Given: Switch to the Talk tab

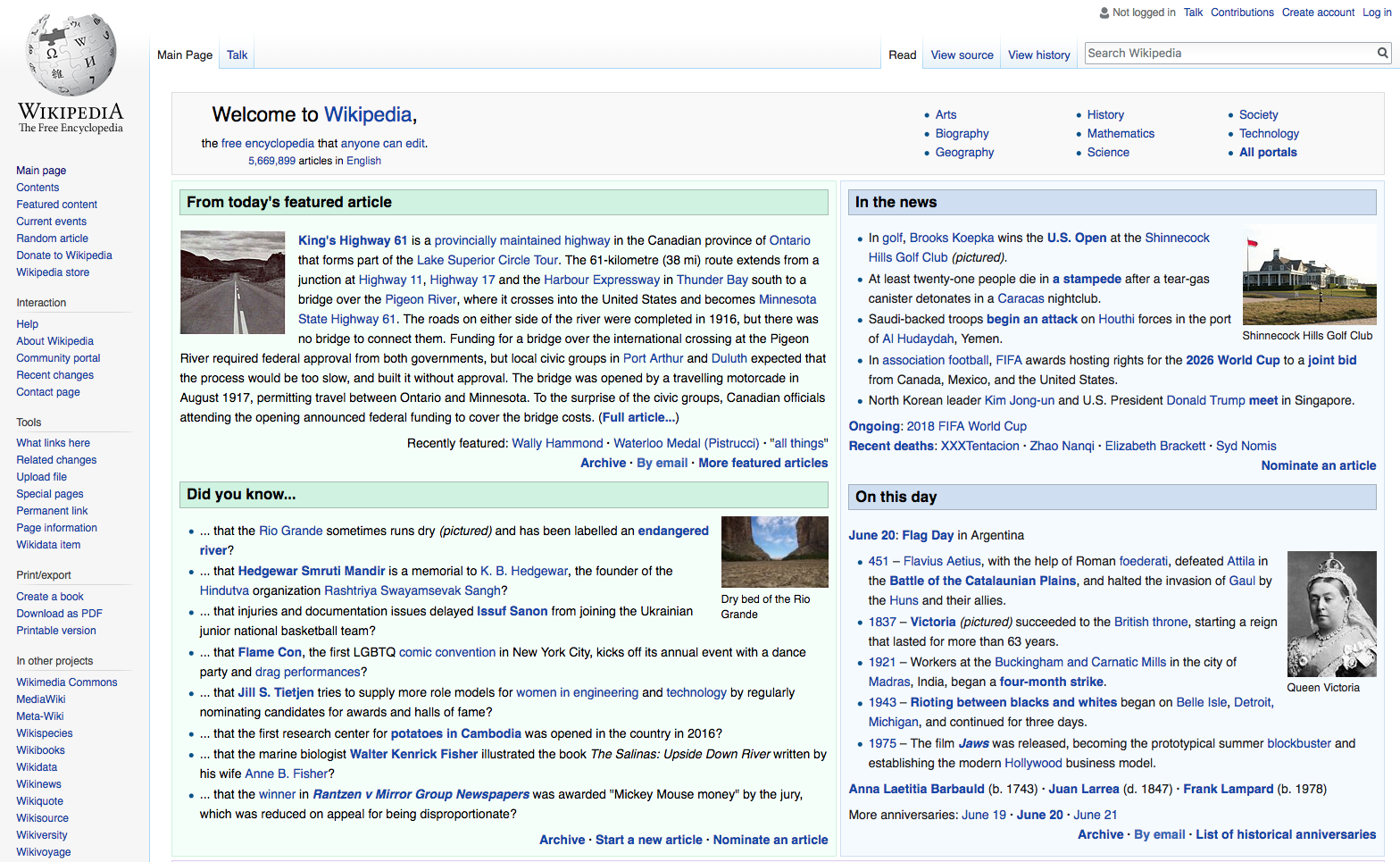Looking at the screenshot, I should [x=237, y=54].
